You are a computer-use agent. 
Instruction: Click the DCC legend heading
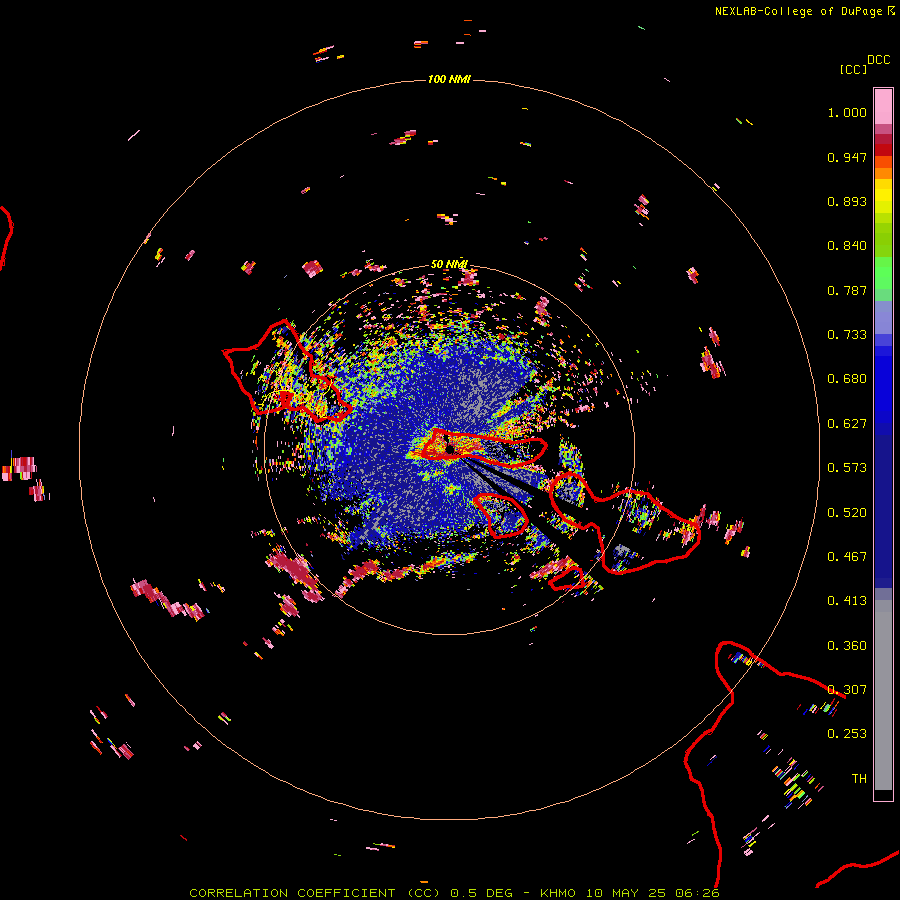(879, 60)
